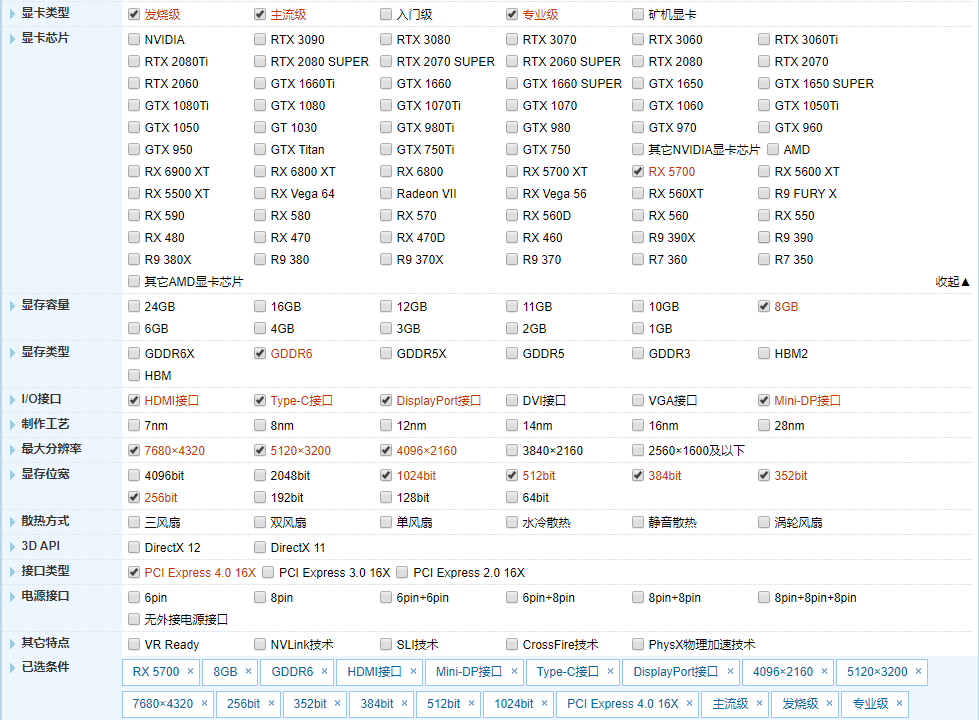Remove the RX 5700 filter tag via ×
Image resolution: width=979 pixels, height=720 pixels.
190,672
